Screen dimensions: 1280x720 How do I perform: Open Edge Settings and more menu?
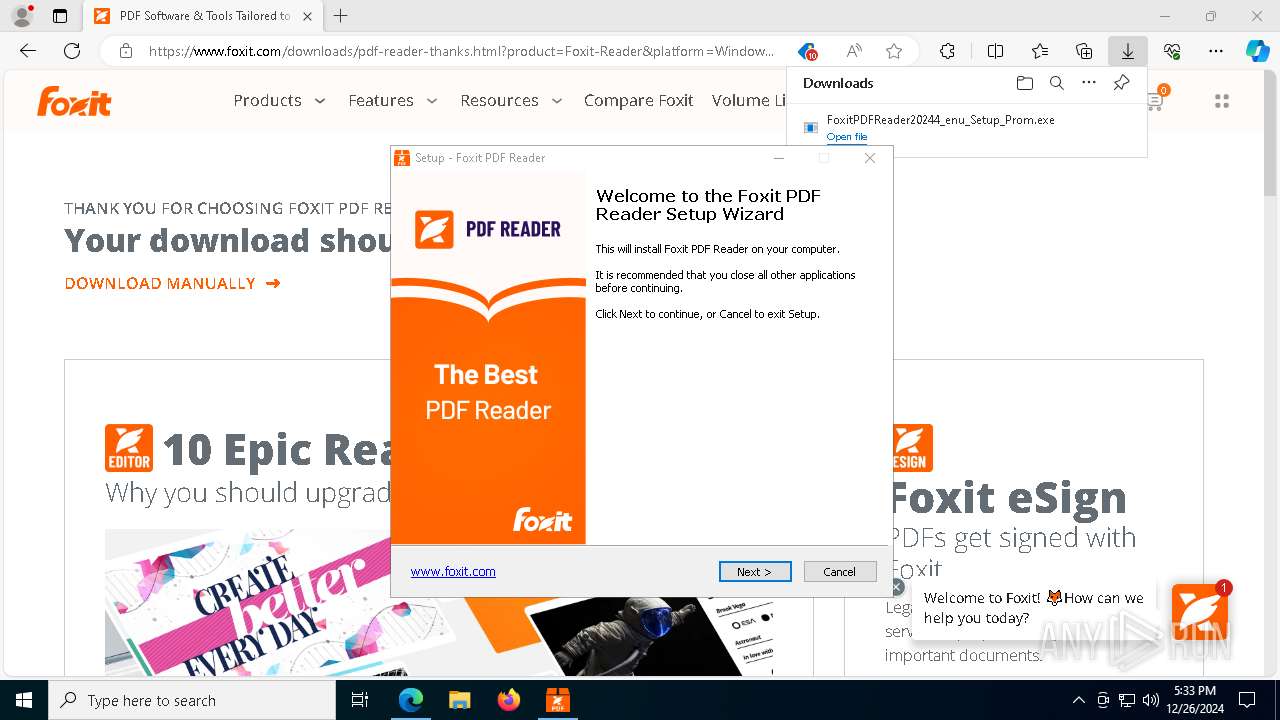pos(1216,51)
